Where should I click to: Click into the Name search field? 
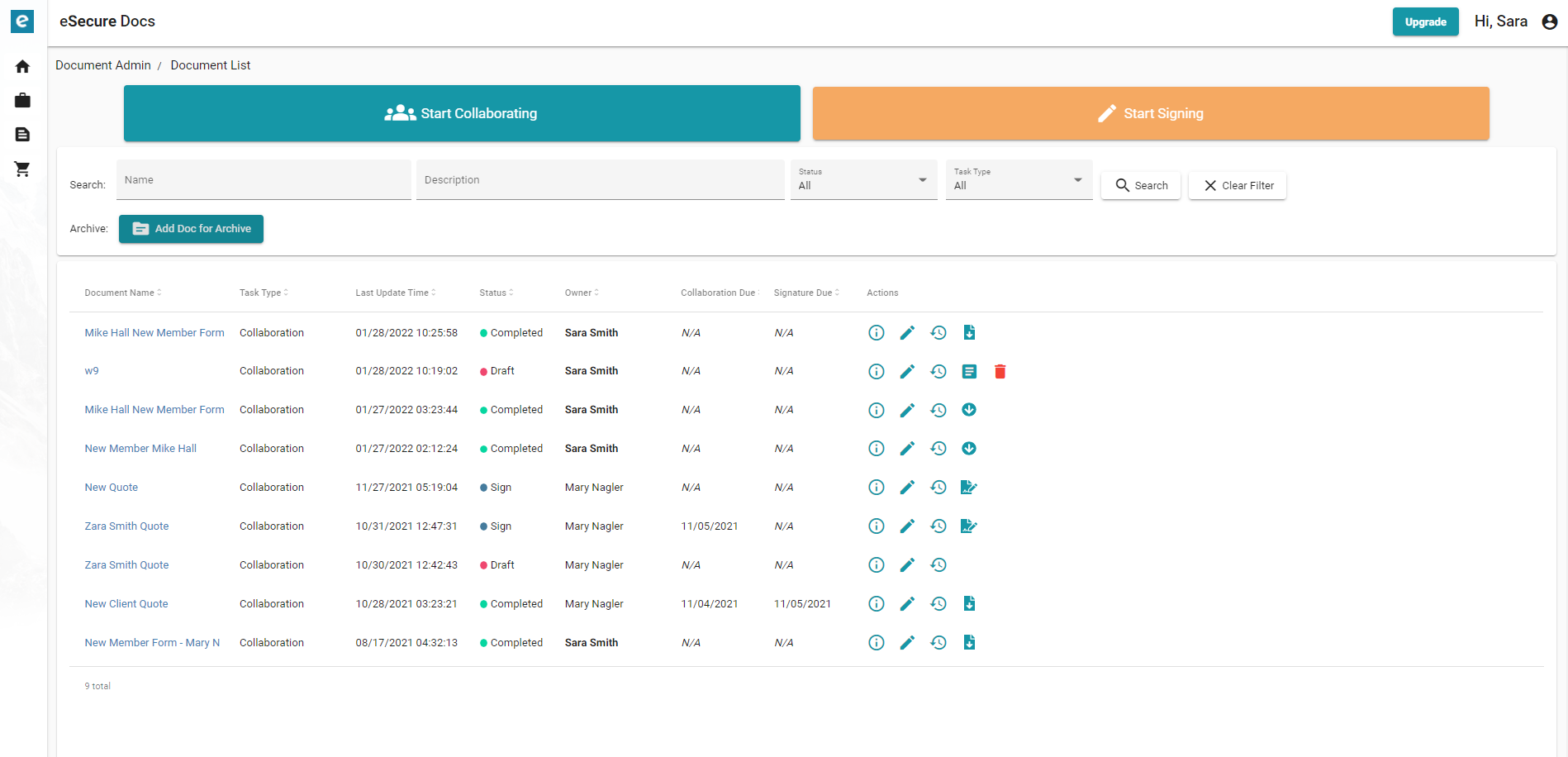263,179
